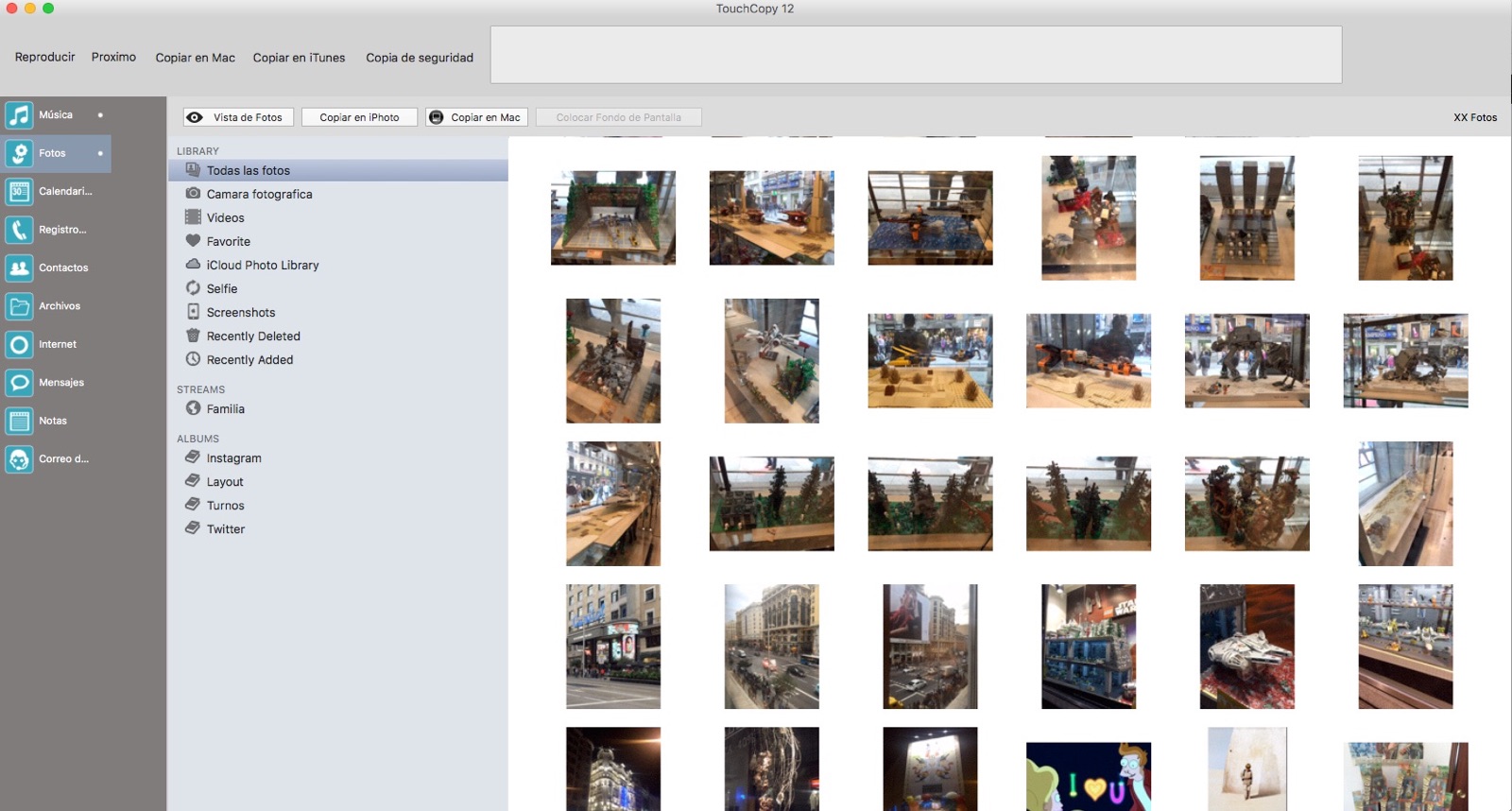Select the Internet browser icon
Image resolution: width=1512 pixels, height=811 pixels.
point(19,345)
